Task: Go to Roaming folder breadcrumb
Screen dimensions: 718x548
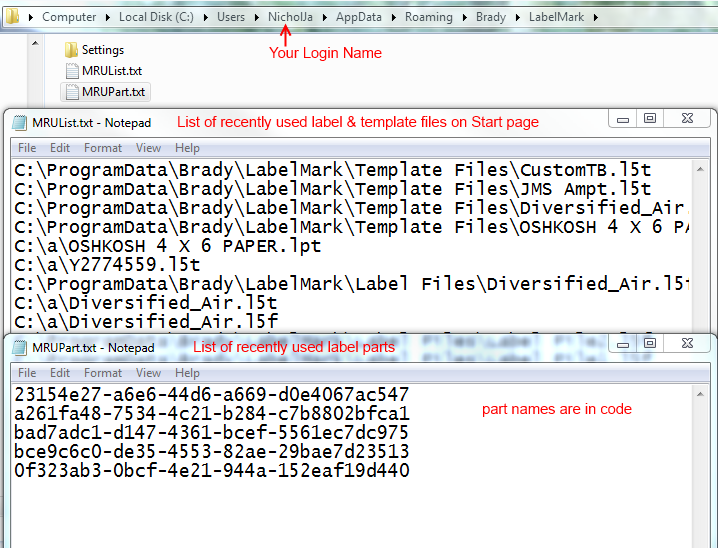Action: click(429, 17)
